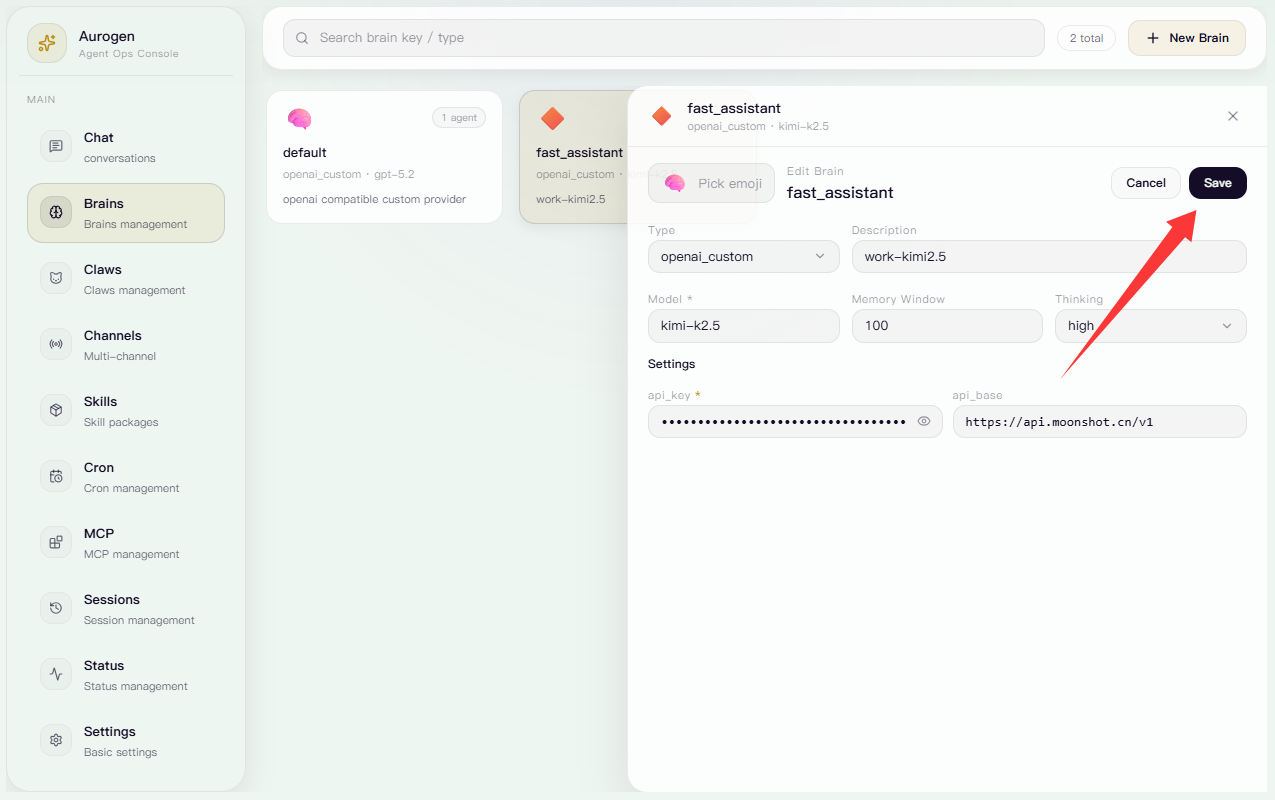Click the orange diamond in panel header
The width and height of the screenshot is (1275, 800).
661,116
